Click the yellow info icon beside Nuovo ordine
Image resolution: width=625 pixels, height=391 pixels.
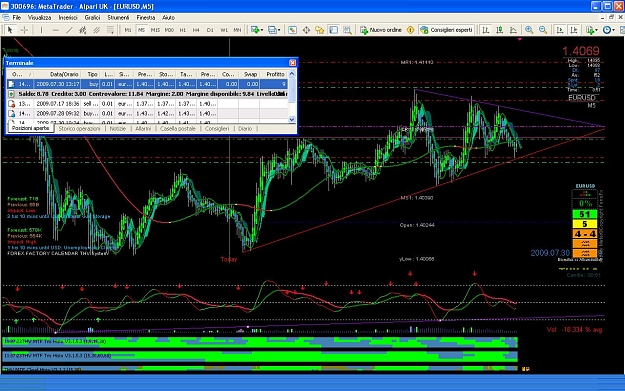click(x=410, y=30)
